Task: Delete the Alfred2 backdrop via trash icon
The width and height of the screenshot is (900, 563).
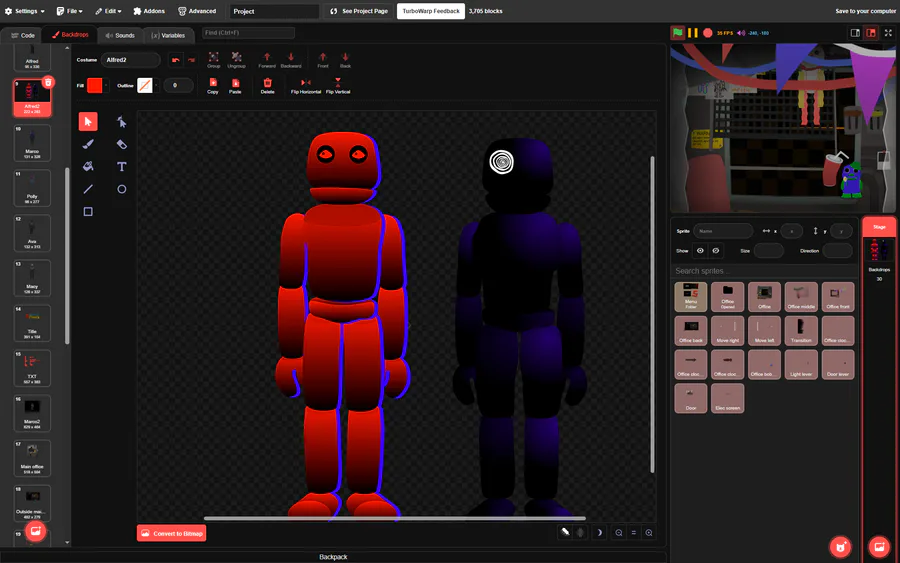Action: coord(48,82)
